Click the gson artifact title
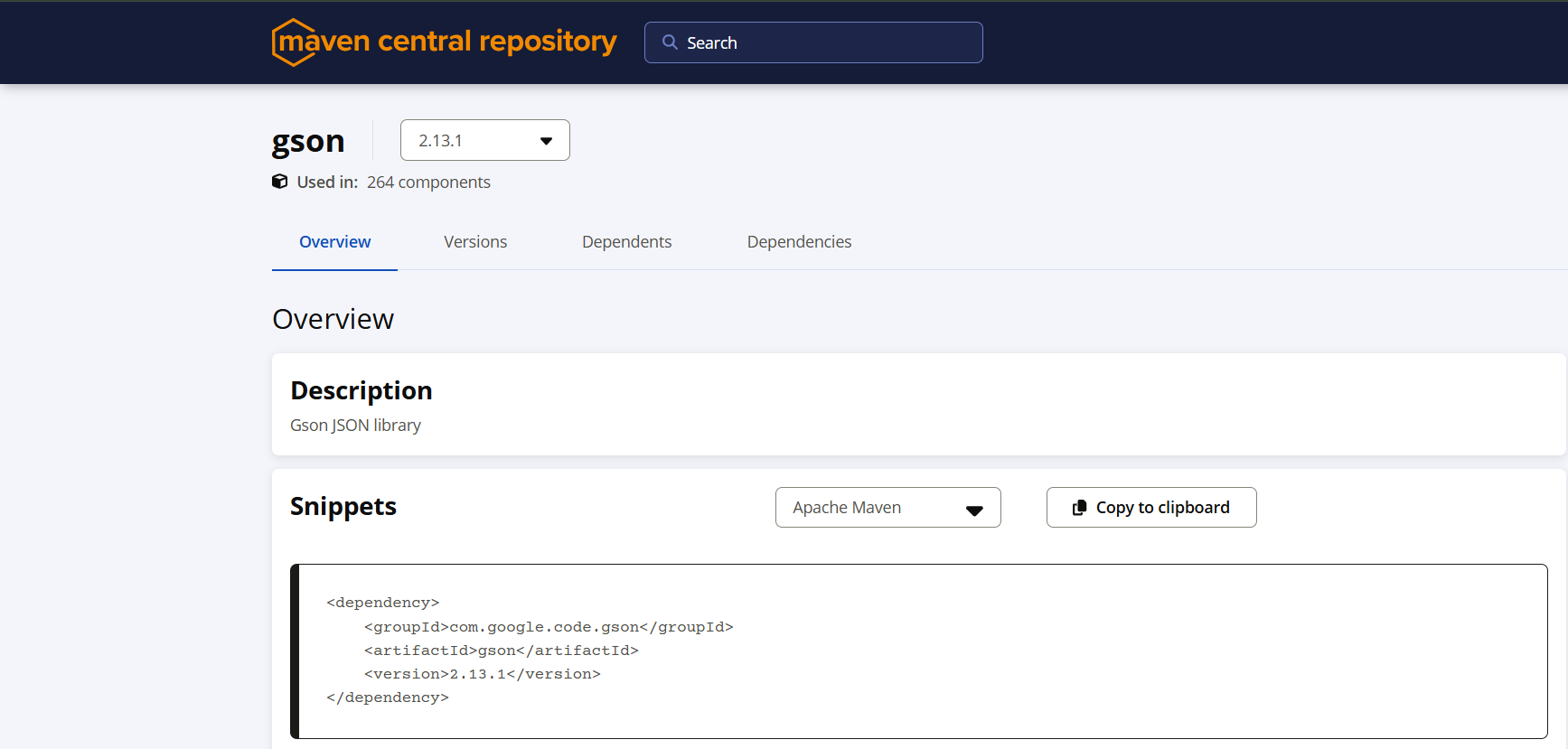The height and width of the screenshot is (749, 1568). coord(308,142)
